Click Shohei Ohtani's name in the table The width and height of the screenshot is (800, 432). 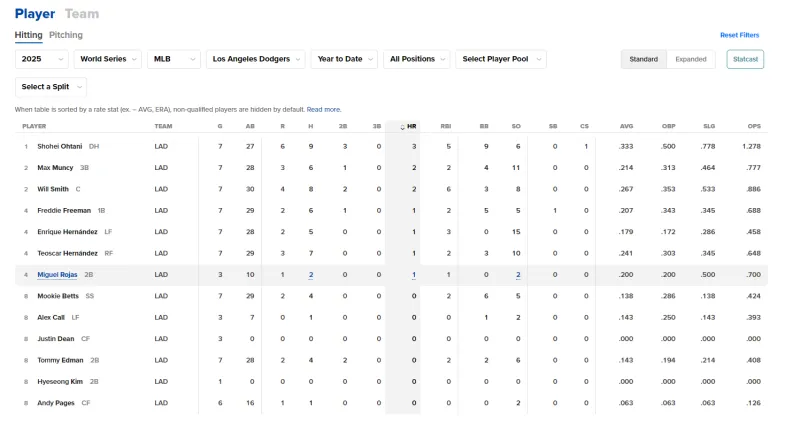[x=61, y=146]
